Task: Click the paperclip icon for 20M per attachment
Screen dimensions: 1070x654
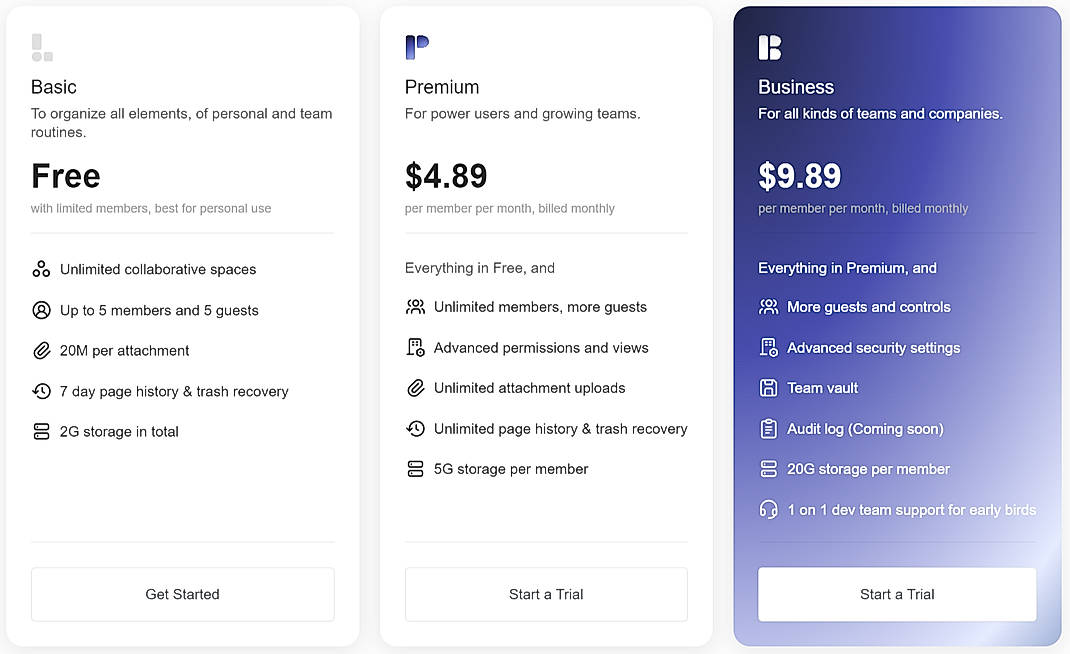Action: (x=41, y=350)
